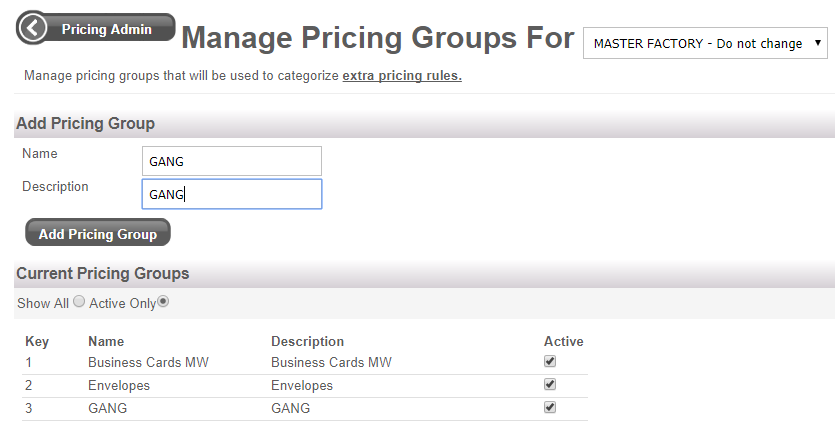The width and height of the screenshot is (835, 432).
Task: Click the Name column header
Action: 106,342
